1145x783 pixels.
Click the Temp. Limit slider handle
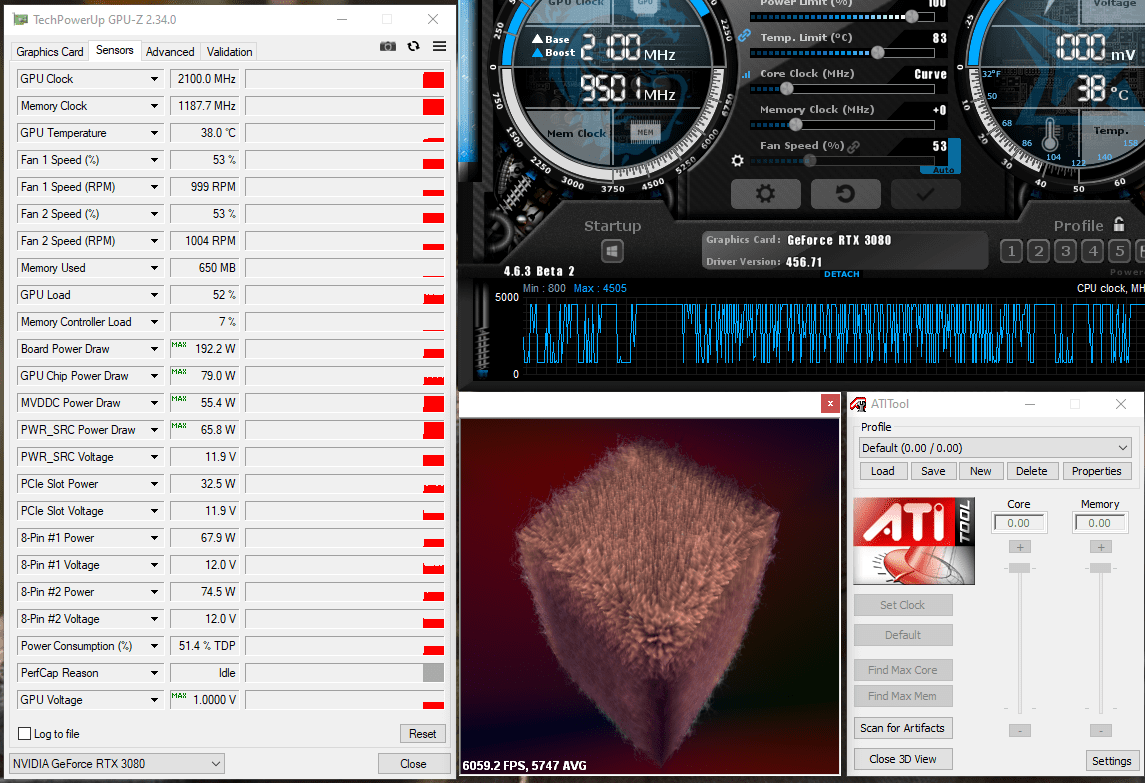[x=878, y=53]
